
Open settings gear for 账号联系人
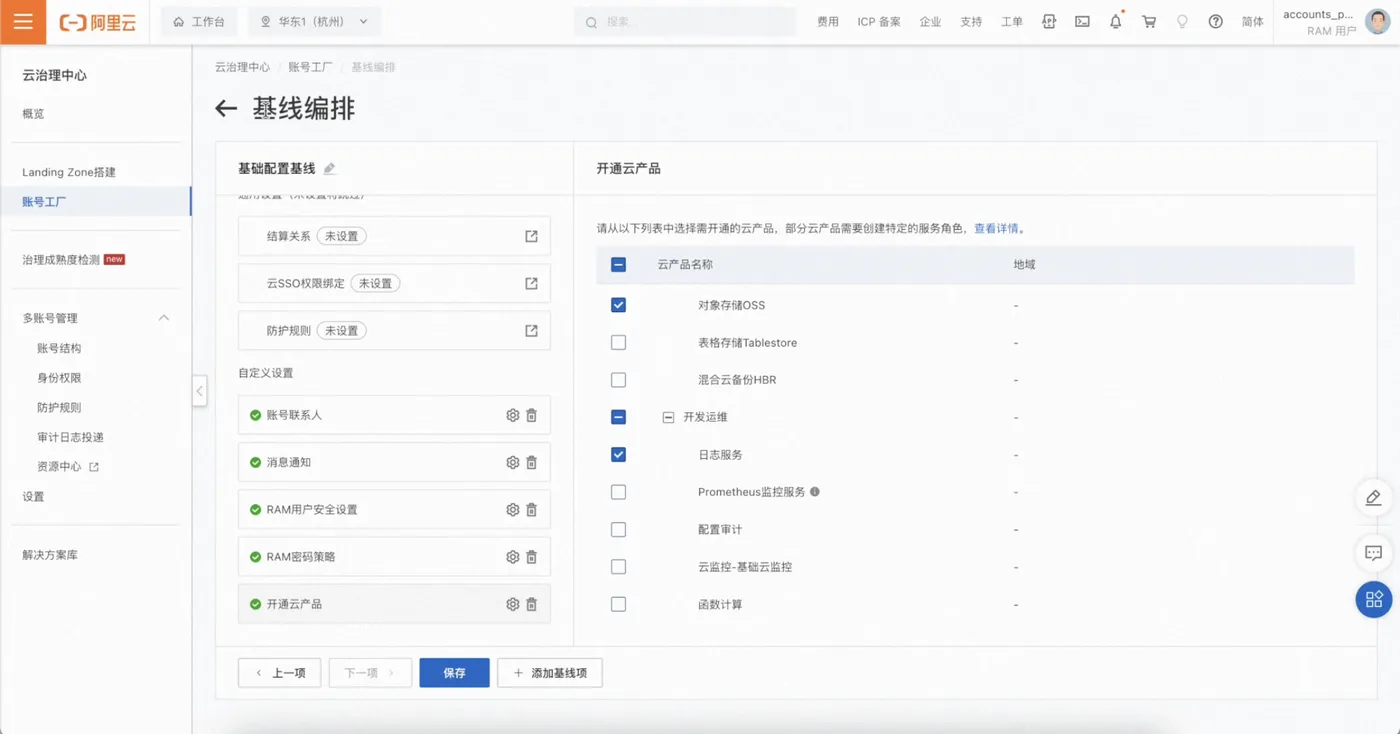click(x=513, y=415)
